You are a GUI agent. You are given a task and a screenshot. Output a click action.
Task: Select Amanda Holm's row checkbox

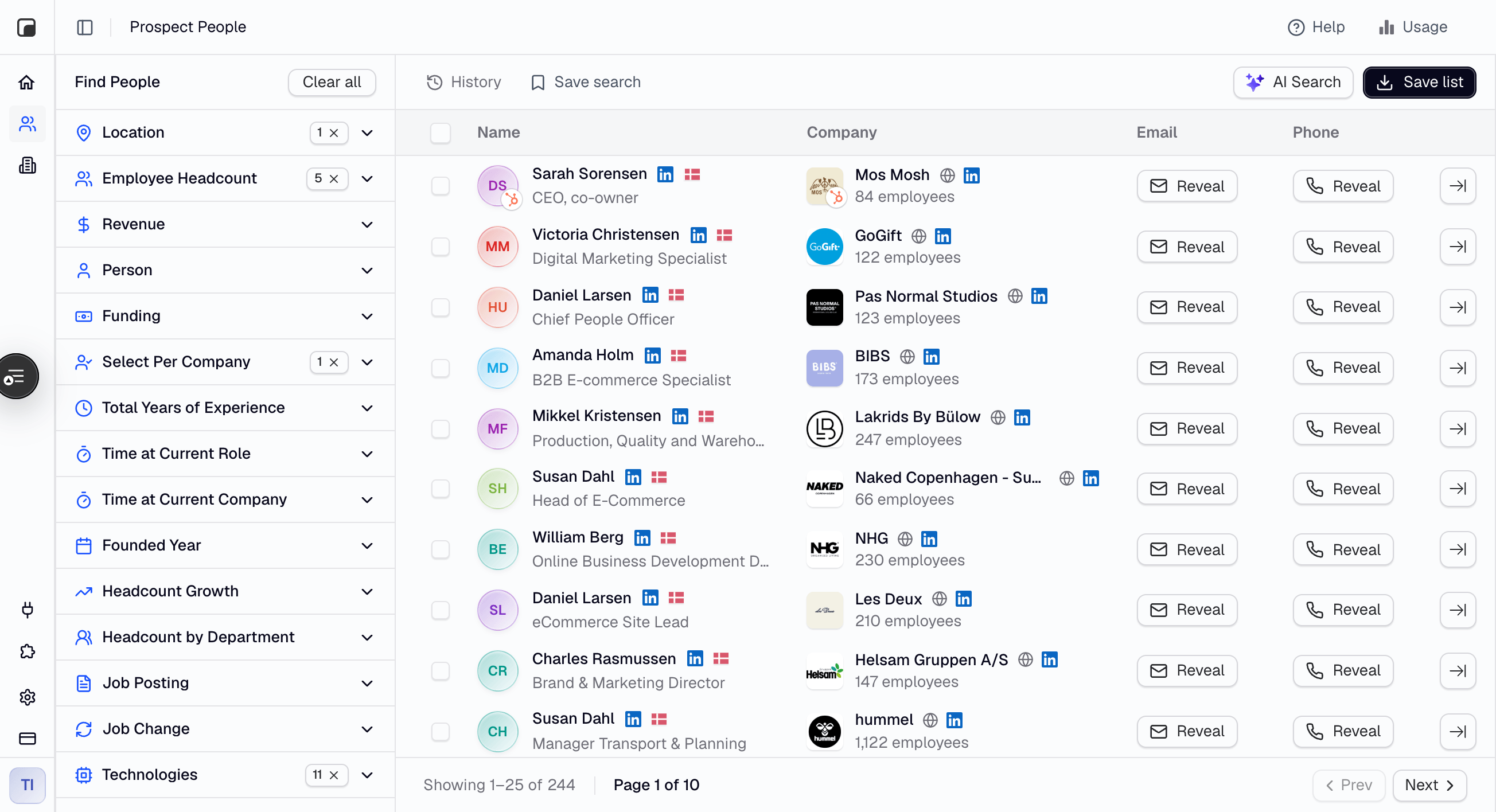pyautogui.click(x=440, y=368)
